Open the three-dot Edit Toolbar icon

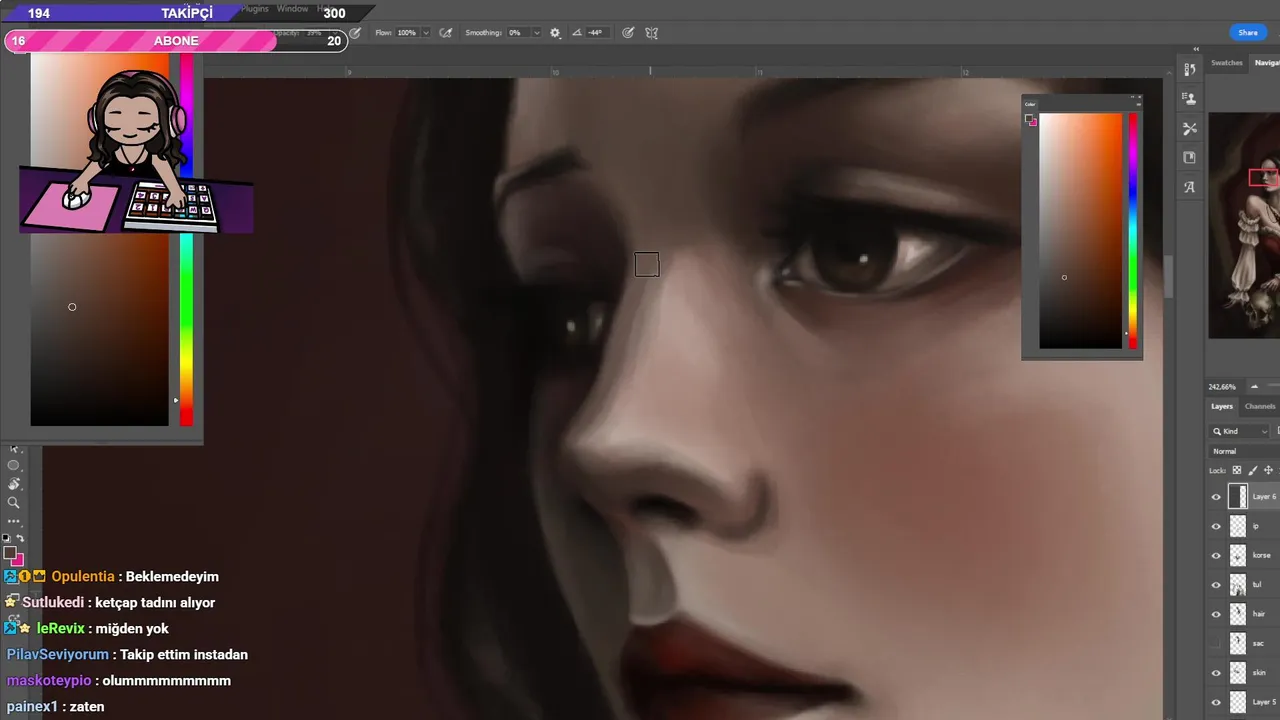coord(13,521)
